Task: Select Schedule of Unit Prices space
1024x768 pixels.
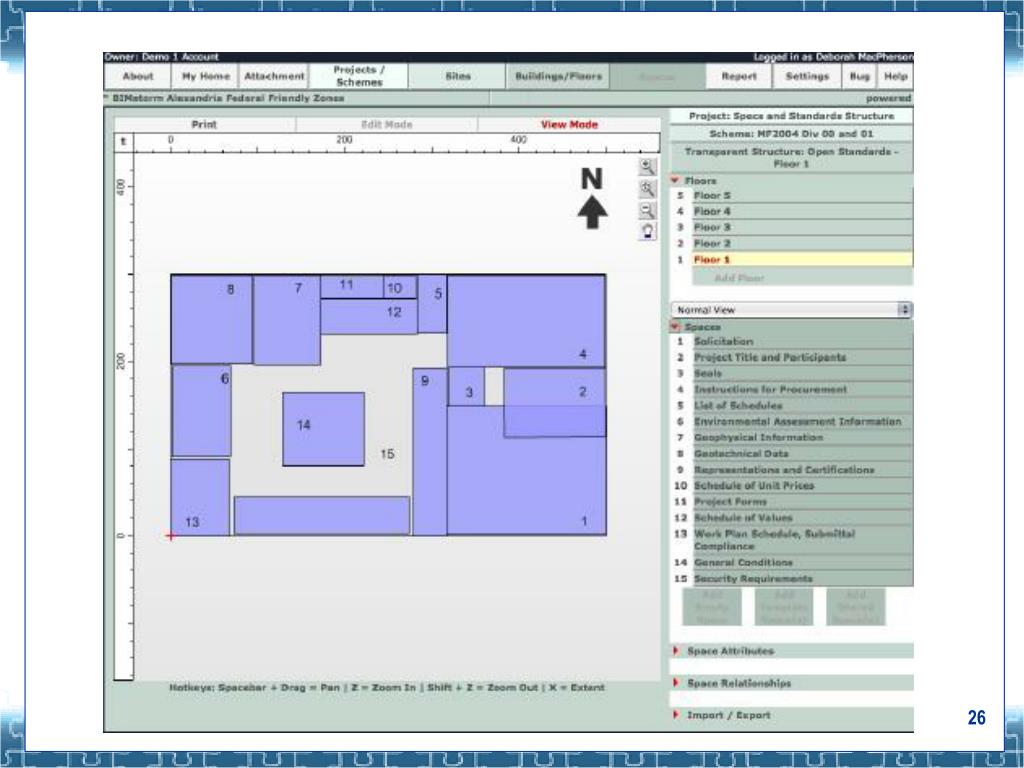Action: [x=802, y=485]
